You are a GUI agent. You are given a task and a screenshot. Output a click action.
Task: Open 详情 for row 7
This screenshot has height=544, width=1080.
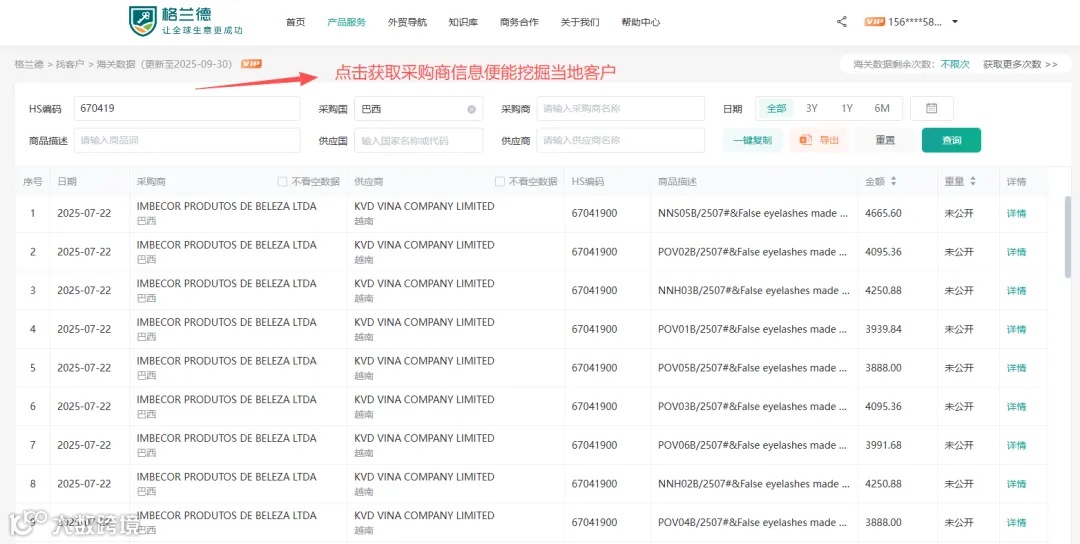(1017, 446)
